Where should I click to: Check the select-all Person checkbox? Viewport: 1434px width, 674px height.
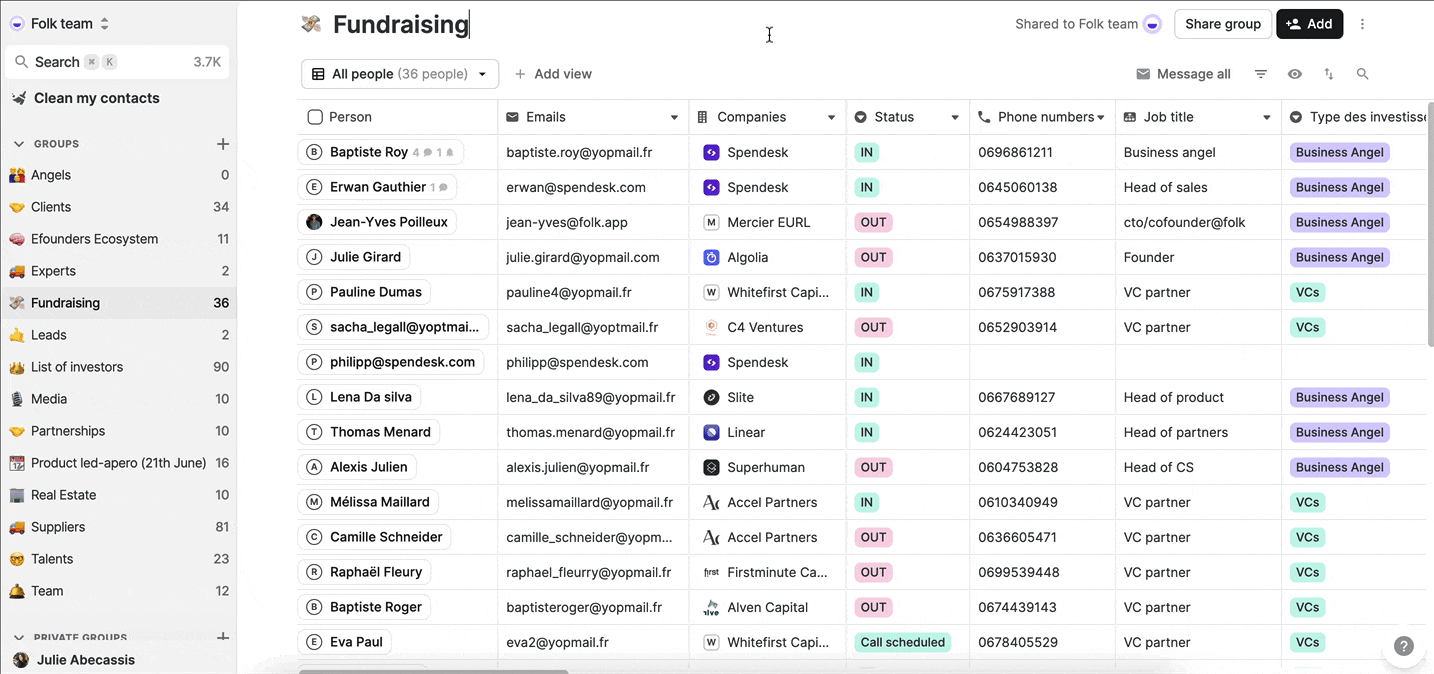pyautogui.click(x=315, y=117)
